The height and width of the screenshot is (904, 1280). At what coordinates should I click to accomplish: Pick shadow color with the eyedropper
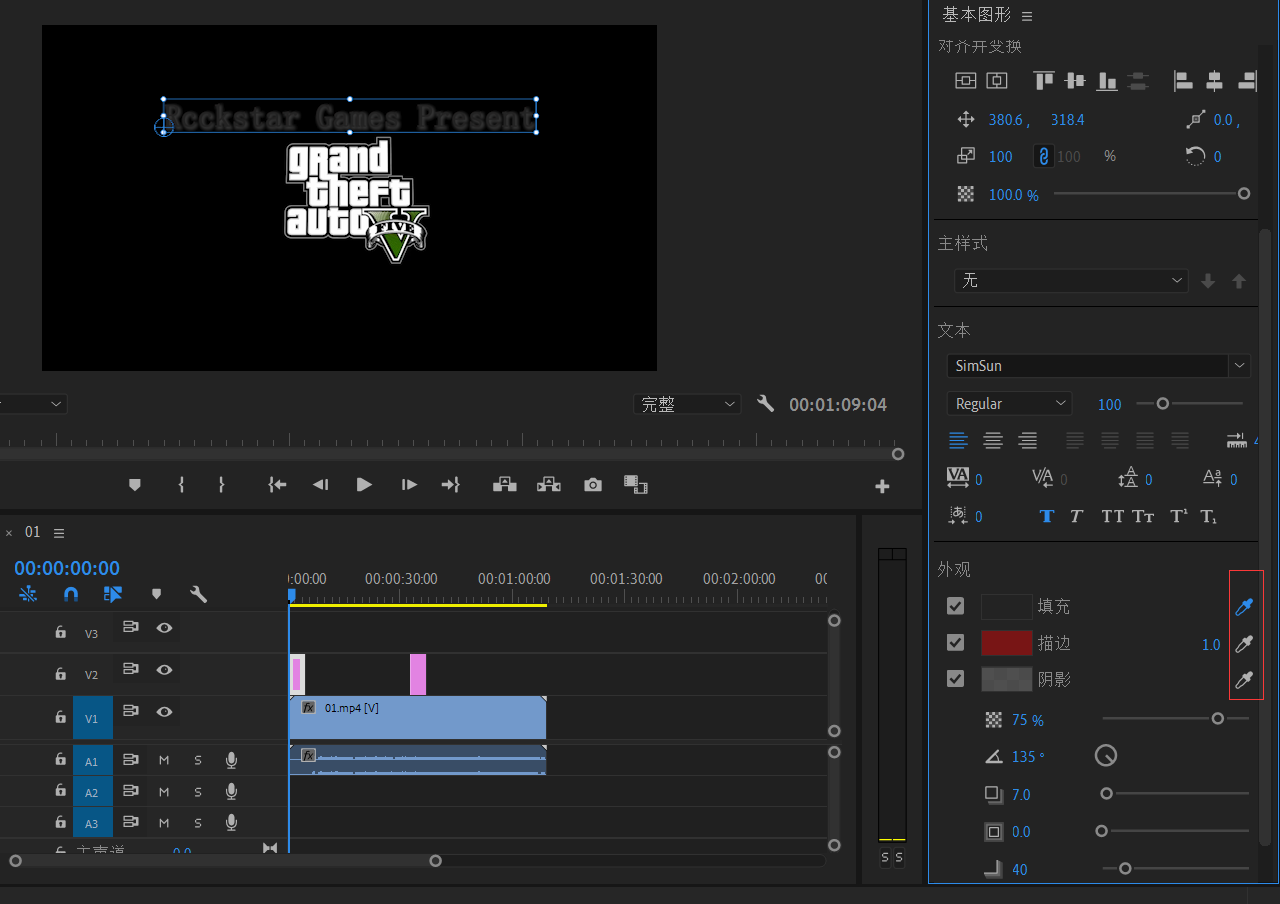tap(1245, 680)
